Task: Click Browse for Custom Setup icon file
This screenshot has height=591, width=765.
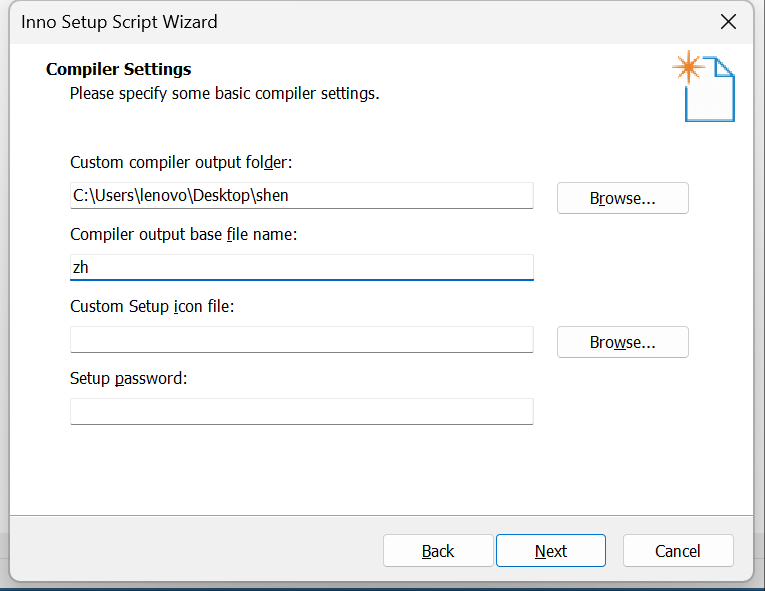Action: [623, 342]
